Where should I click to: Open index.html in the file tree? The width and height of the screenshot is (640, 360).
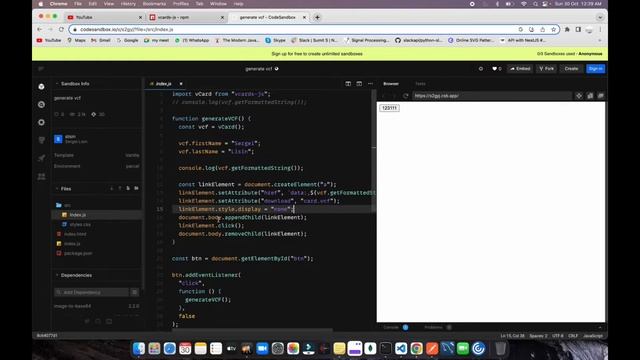point(75,234)
